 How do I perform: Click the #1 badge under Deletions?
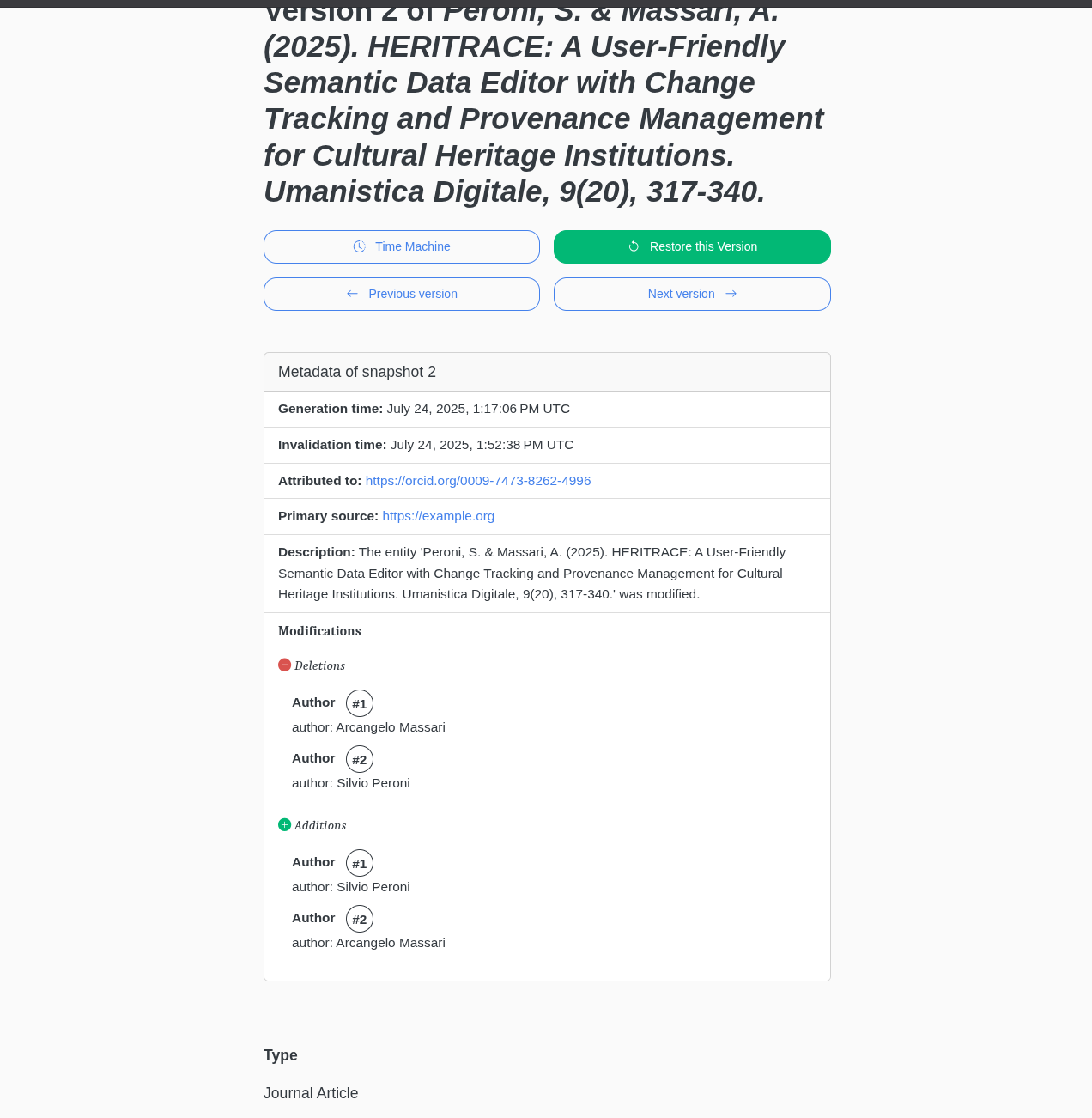360,703
